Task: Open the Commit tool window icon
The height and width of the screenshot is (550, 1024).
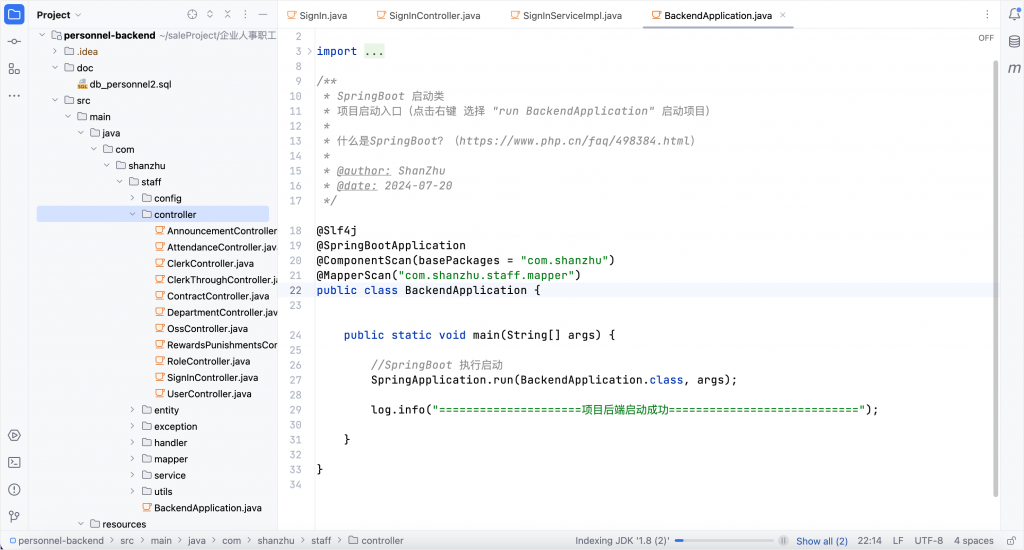Action: pos(14,42)
